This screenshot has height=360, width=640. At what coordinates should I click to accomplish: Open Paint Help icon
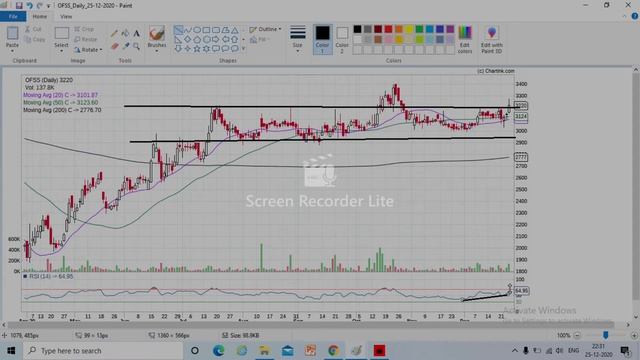click(x=635, y=16)
